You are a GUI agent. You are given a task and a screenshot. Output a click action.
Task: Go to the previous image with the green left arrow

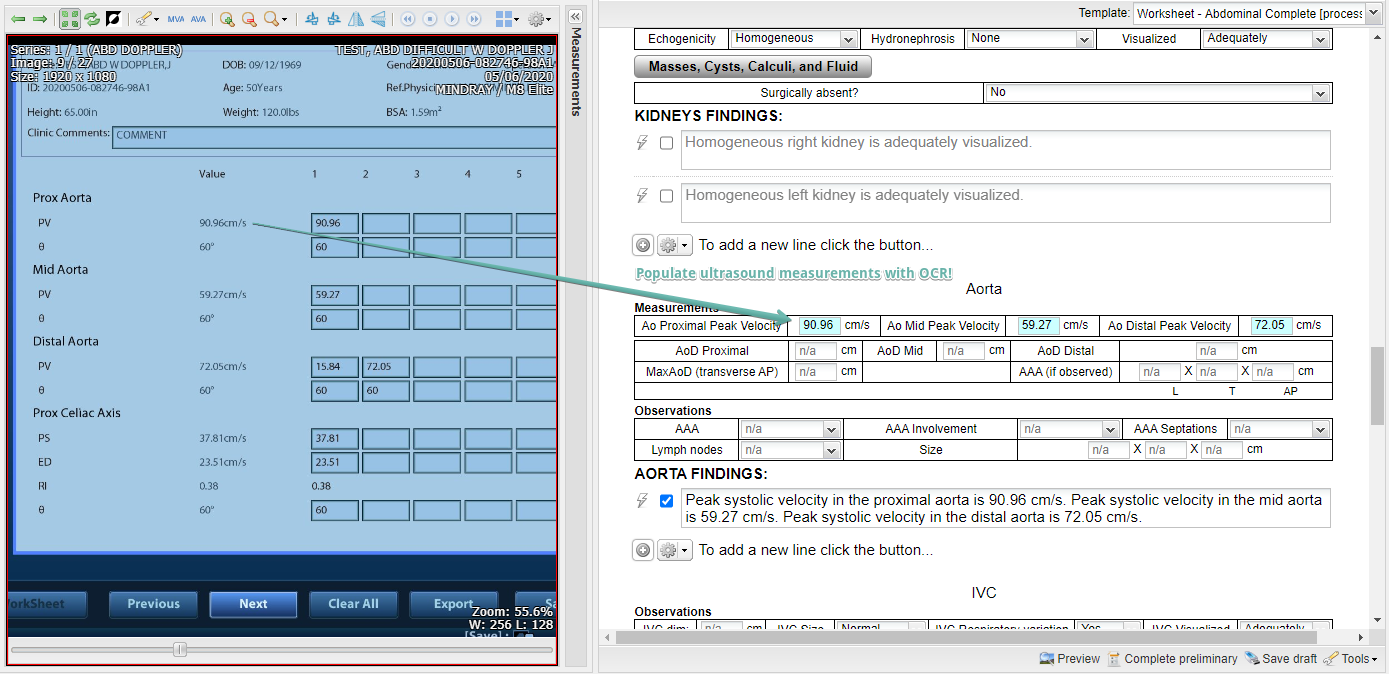click(18, 19)
